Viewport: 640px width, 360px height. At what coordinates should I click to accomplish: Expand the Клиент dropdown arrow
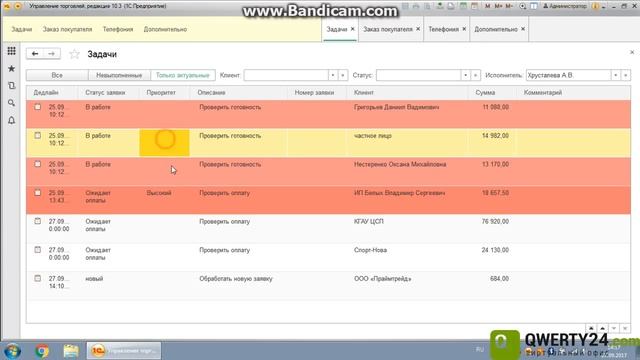(x=333, y=75)
